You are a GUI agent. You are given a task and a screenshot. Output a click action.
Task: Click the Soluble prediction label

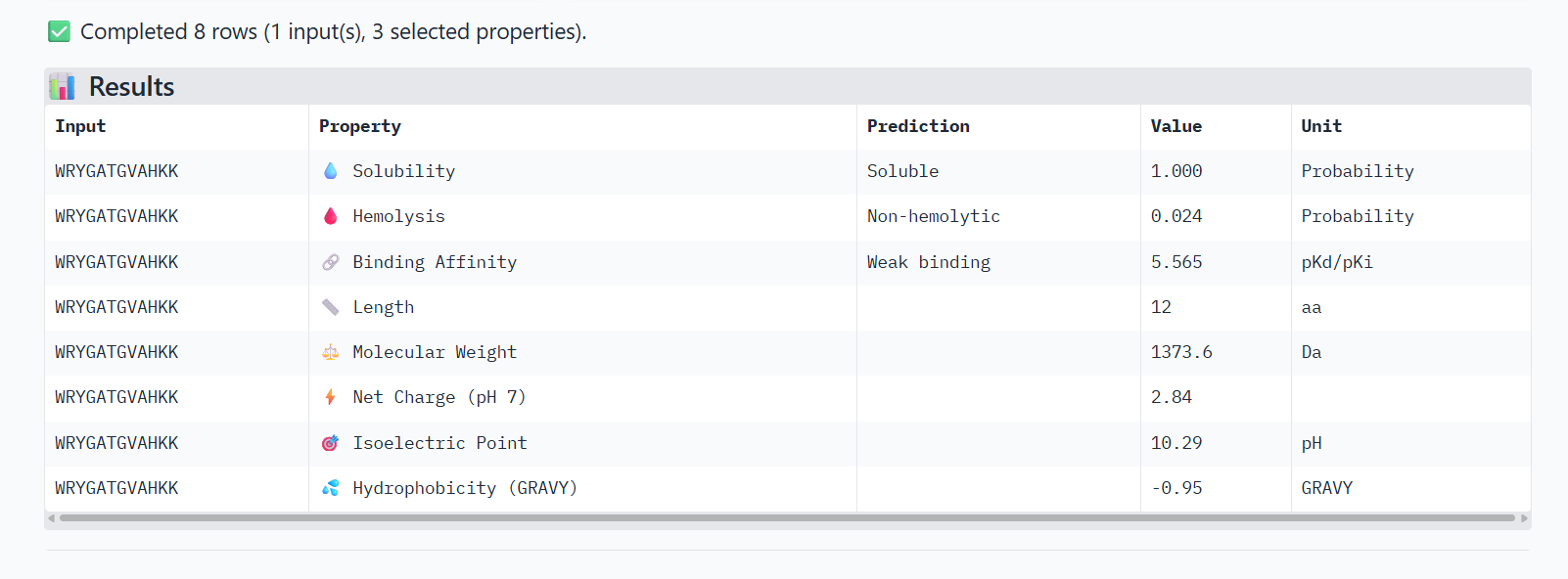(x=902, y=171)
